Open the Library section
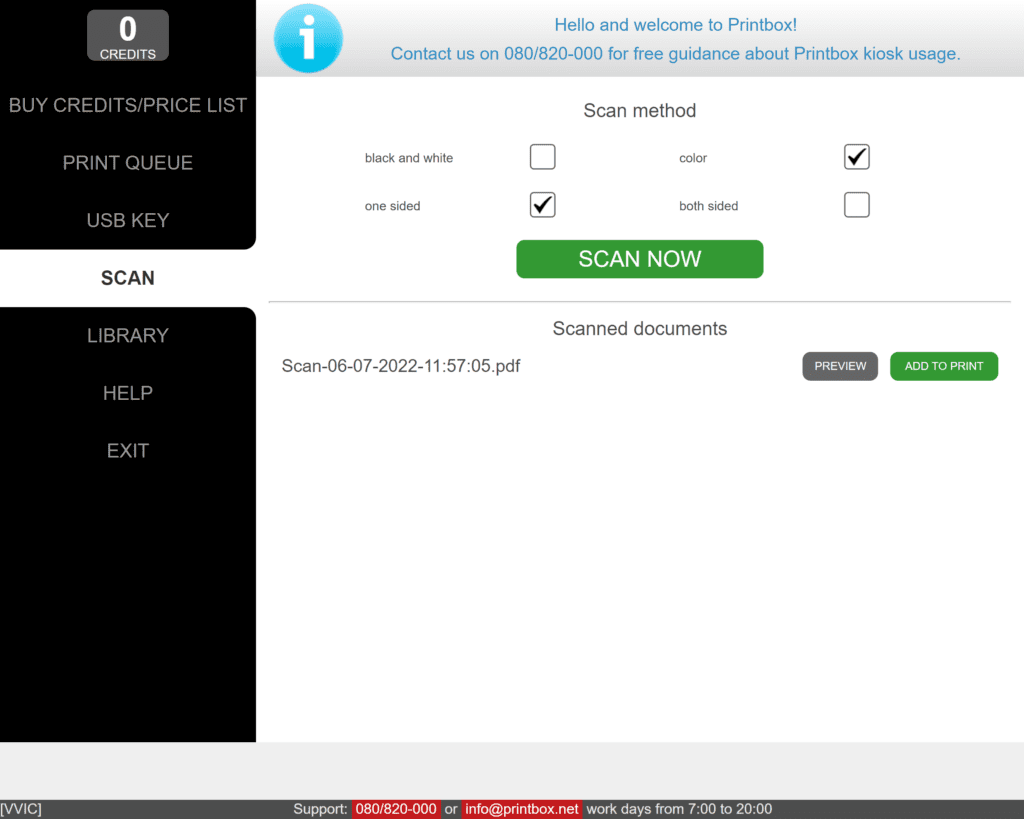This screenshot has width=1024, height=819. click(128, 336)
